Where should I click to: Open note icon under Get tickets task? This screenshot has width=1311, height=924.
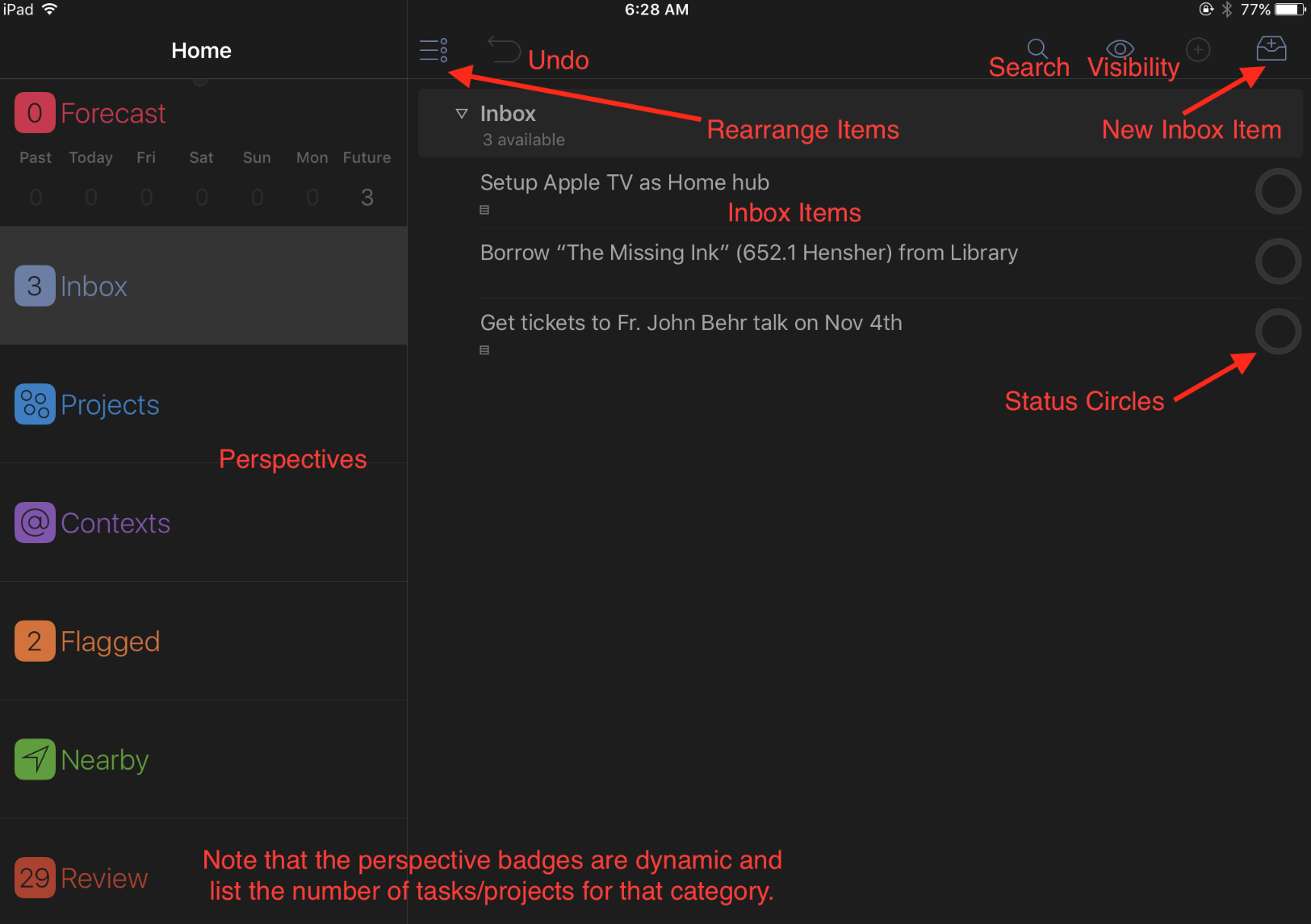[x=484, y=350]
